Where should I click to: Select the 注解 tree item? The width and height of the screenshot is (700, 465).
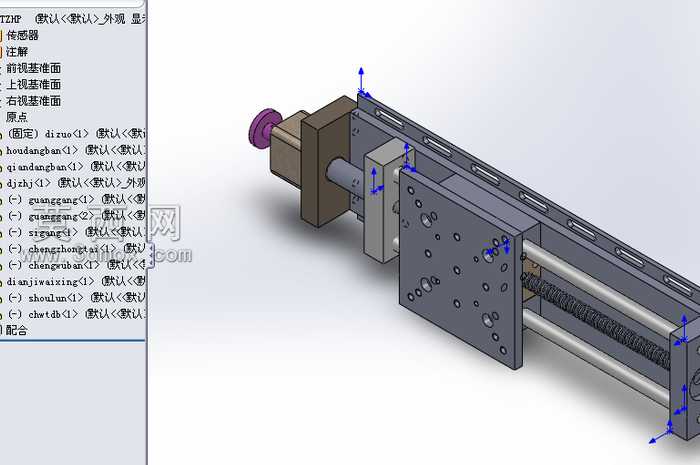click(x=17, y=51)
